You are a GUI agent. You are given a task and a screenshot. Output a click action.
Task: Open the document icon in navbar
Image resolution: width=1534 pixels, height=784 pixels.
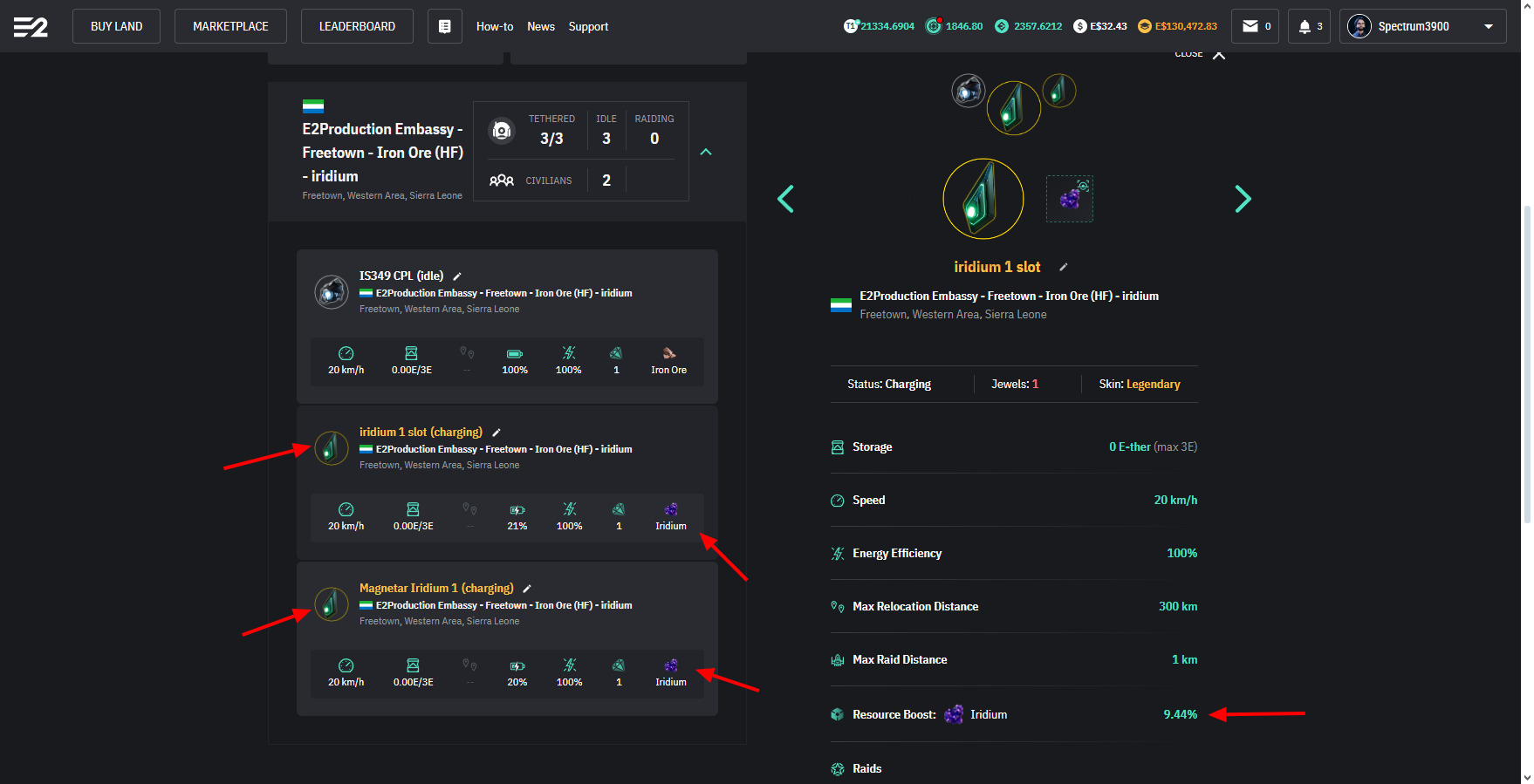coord(444,27)
